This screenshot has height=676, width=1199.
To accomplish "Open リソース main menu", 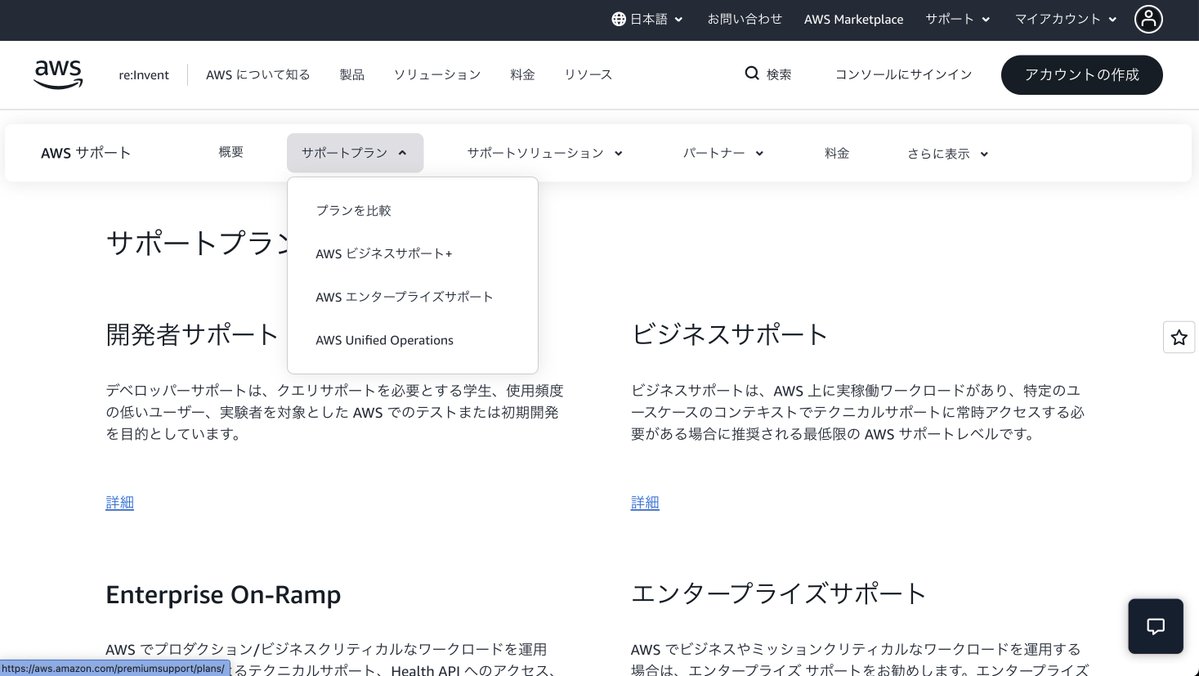I will [x=588, y=74].
